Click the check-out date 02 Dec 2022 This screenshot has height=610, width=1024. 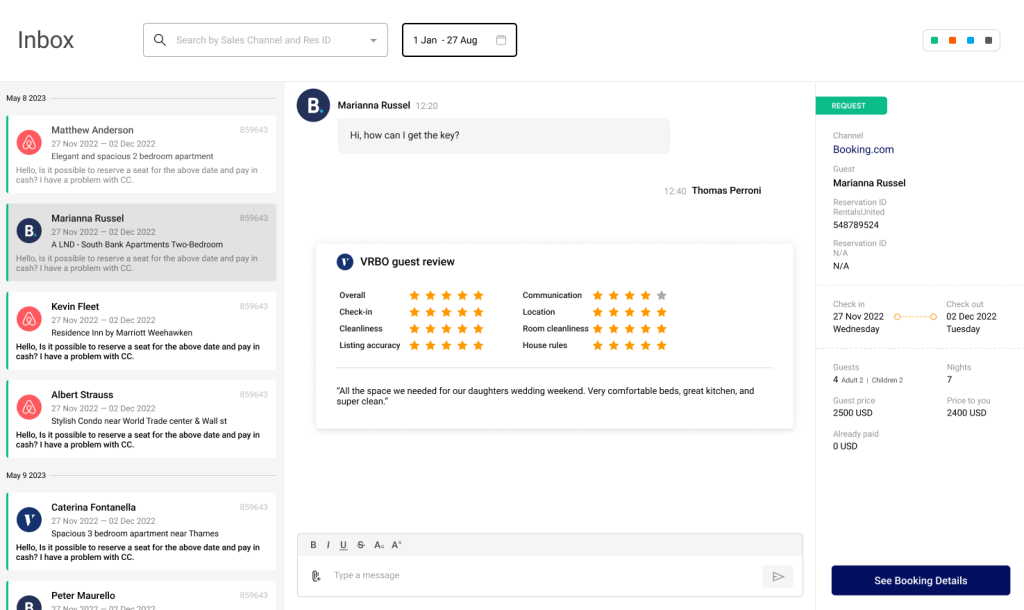[971, 316]
